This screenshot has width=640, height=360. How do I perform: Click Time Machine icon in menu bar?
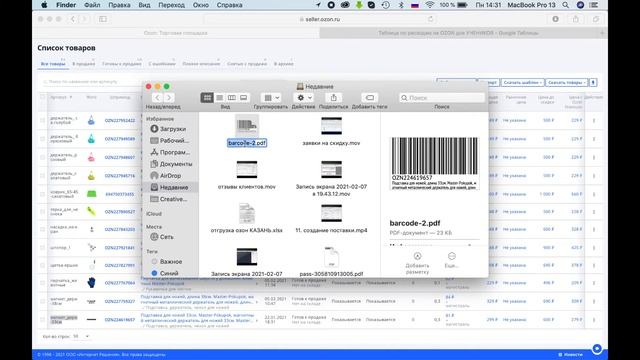385,5
